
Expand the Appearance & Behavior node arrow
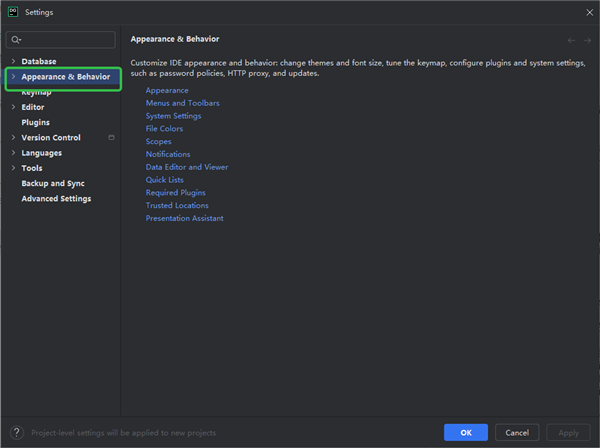click(12, 77)
